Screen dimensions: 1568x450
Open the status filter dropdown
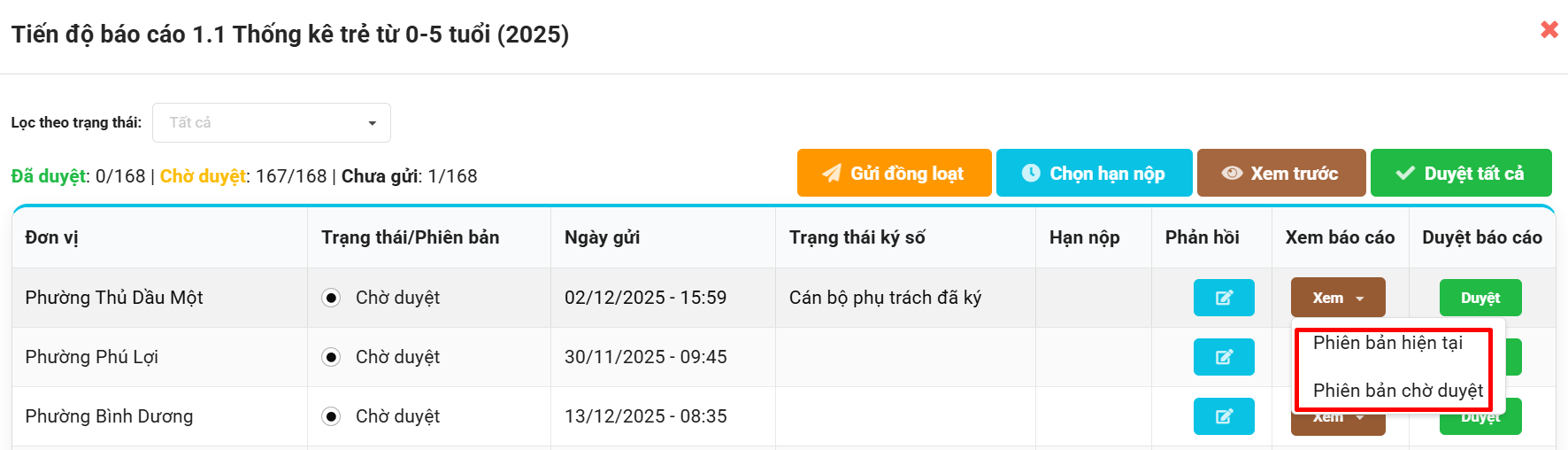click(x=272, y=123)
